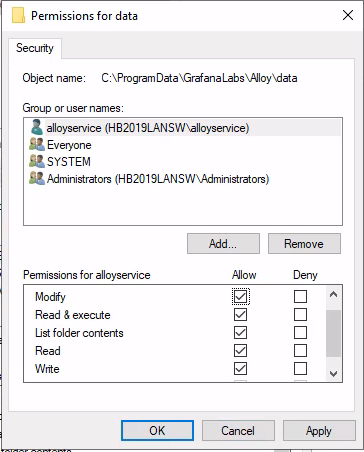Click the List folder contents label
Image resolution: width=364 pixels, height=452 pixels.
79,333
